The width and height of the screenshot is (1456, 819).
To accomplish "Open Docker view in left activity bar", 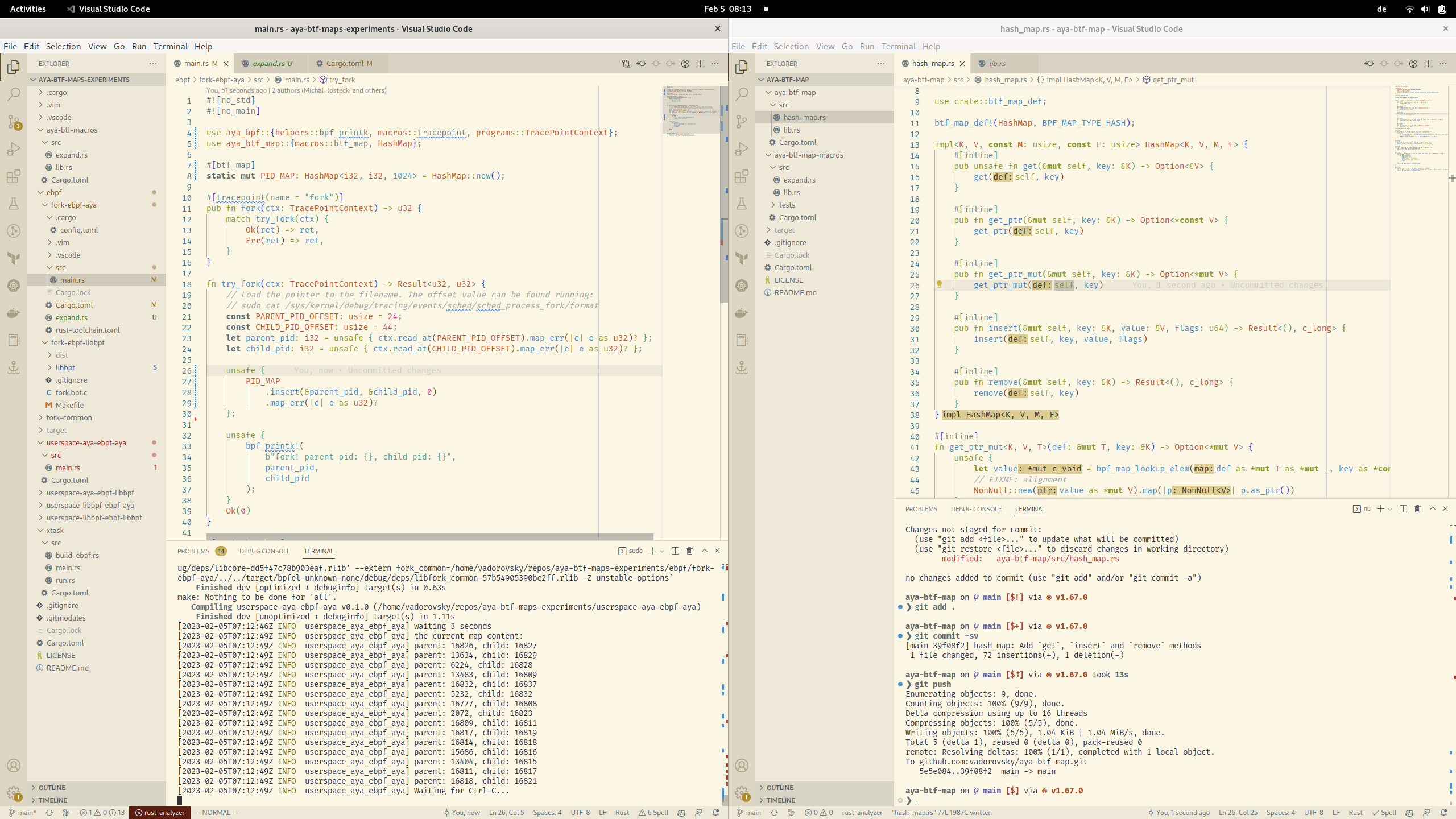I will [x=14, y=313].
